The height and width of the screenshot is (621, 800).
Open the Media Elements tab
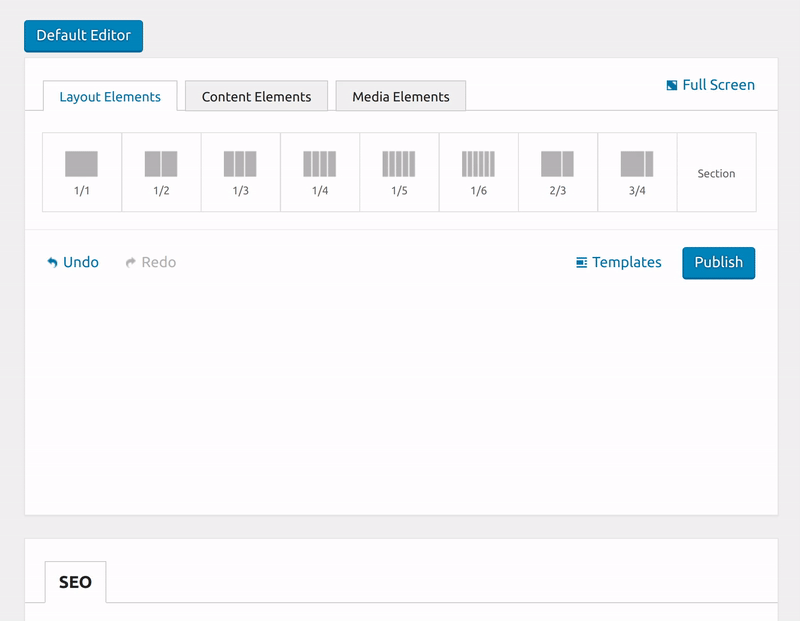pos(400,97)
